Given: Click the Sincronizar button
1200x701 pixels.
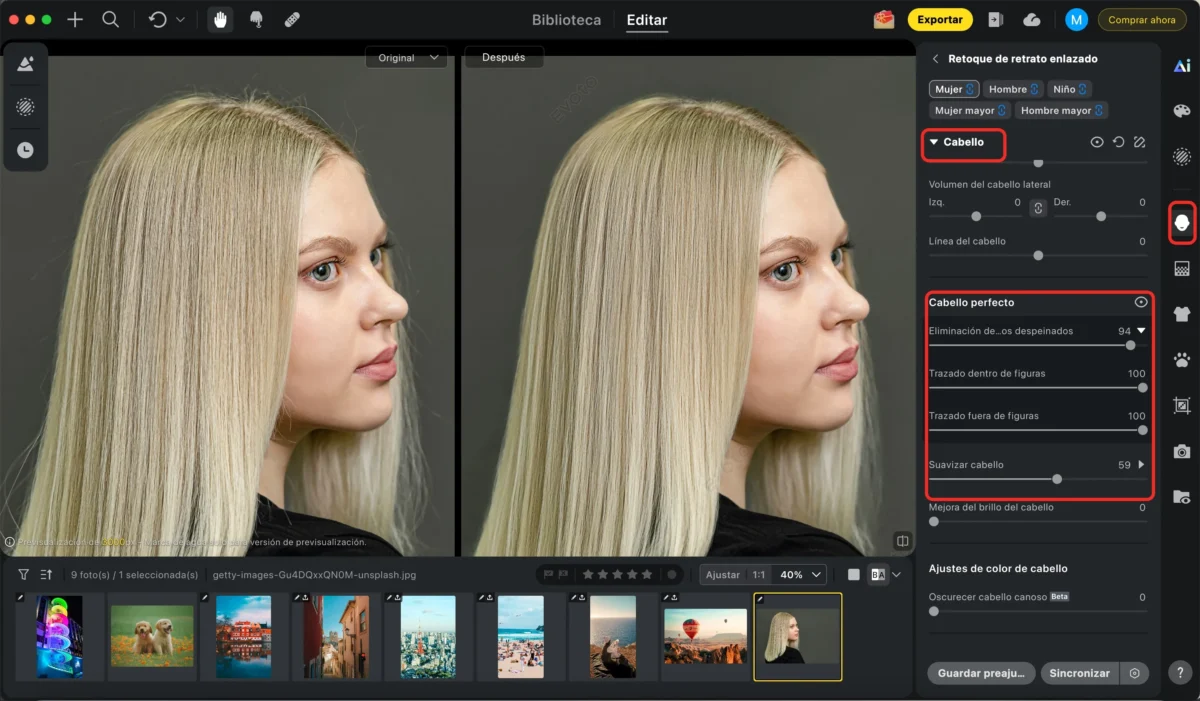Looking at the screenshot, I should [x=1079, y=673].
